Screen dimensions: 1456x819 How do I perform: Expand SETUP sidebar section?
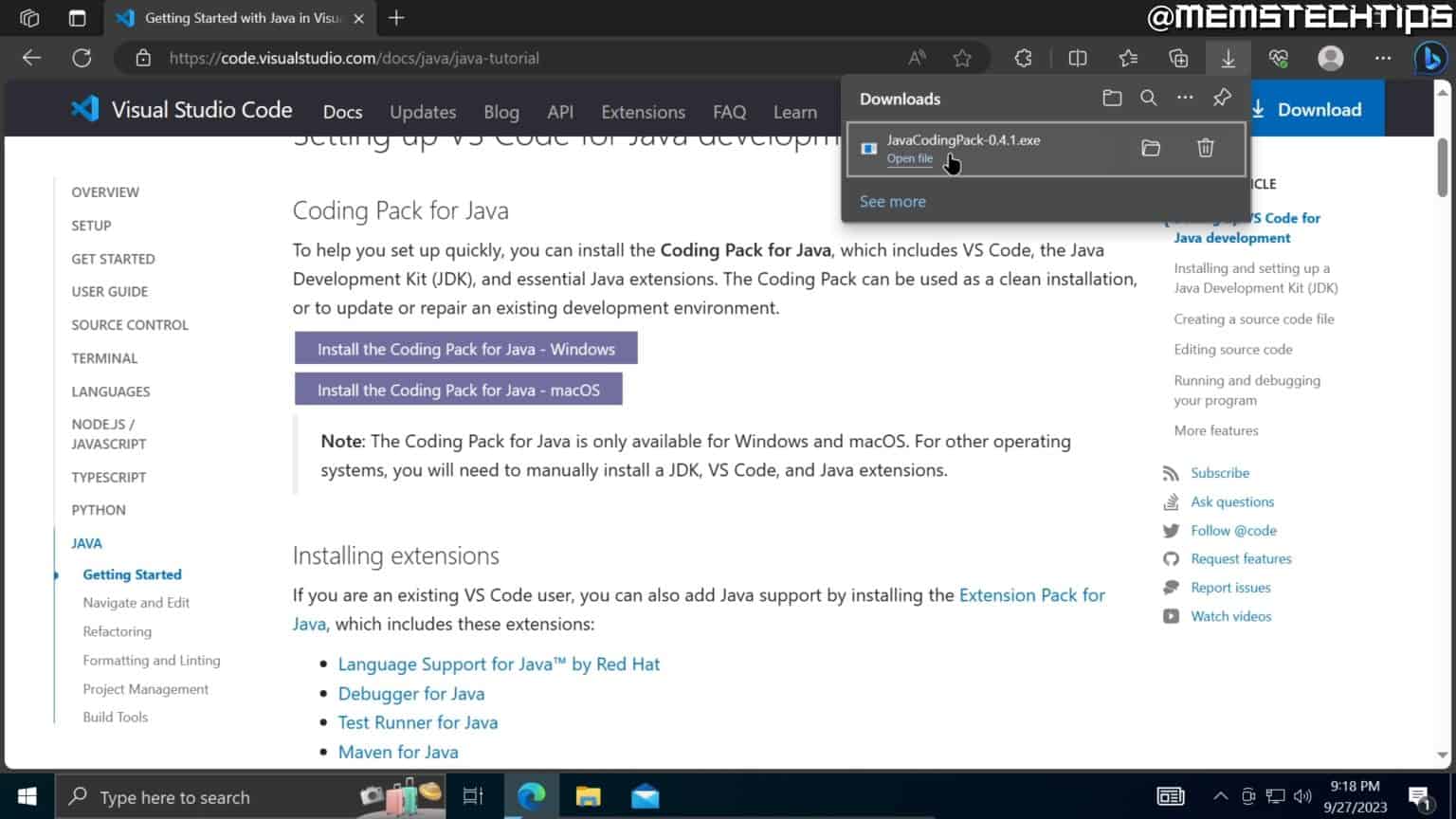click(91, 226)
